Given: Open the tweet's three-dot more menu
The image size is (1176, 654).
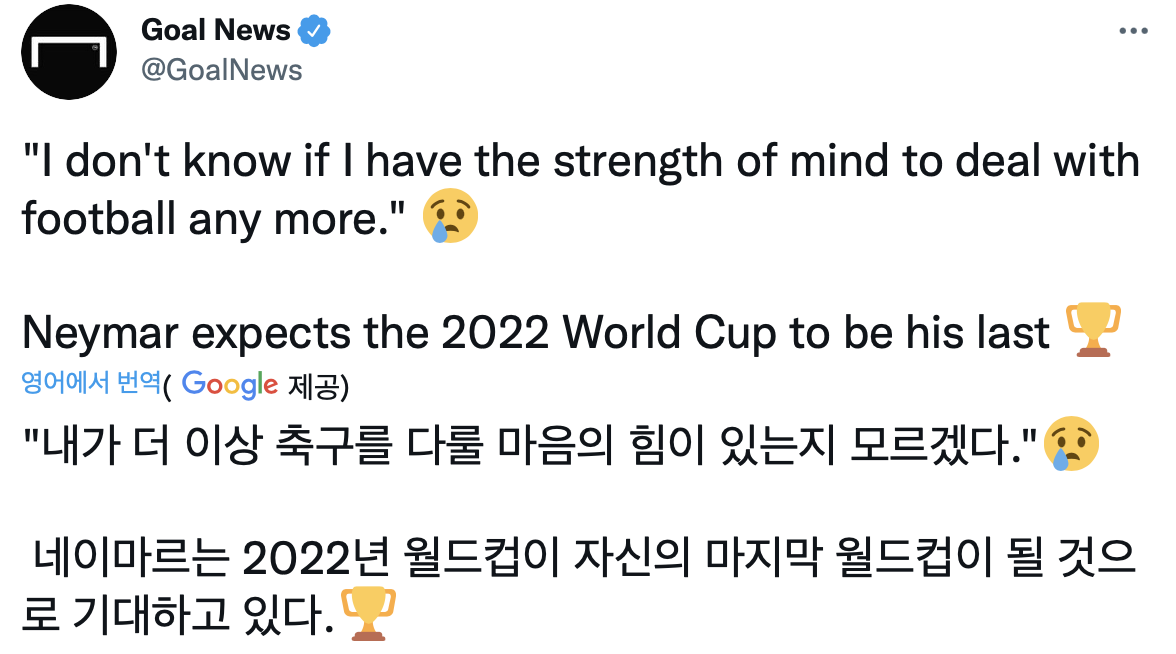Looking at the screenshot, I should click(x=1133, y=31).
